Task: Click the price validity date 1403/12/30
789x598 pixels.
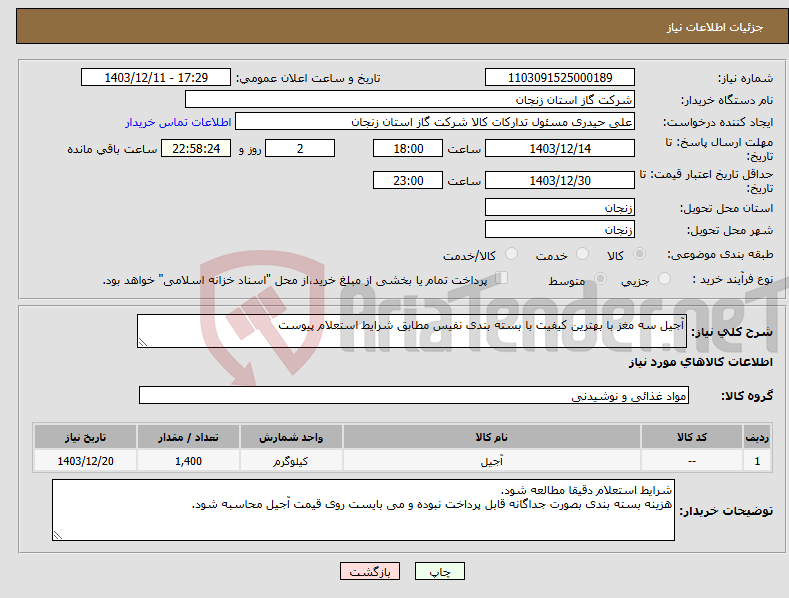Action: [560, 180]
